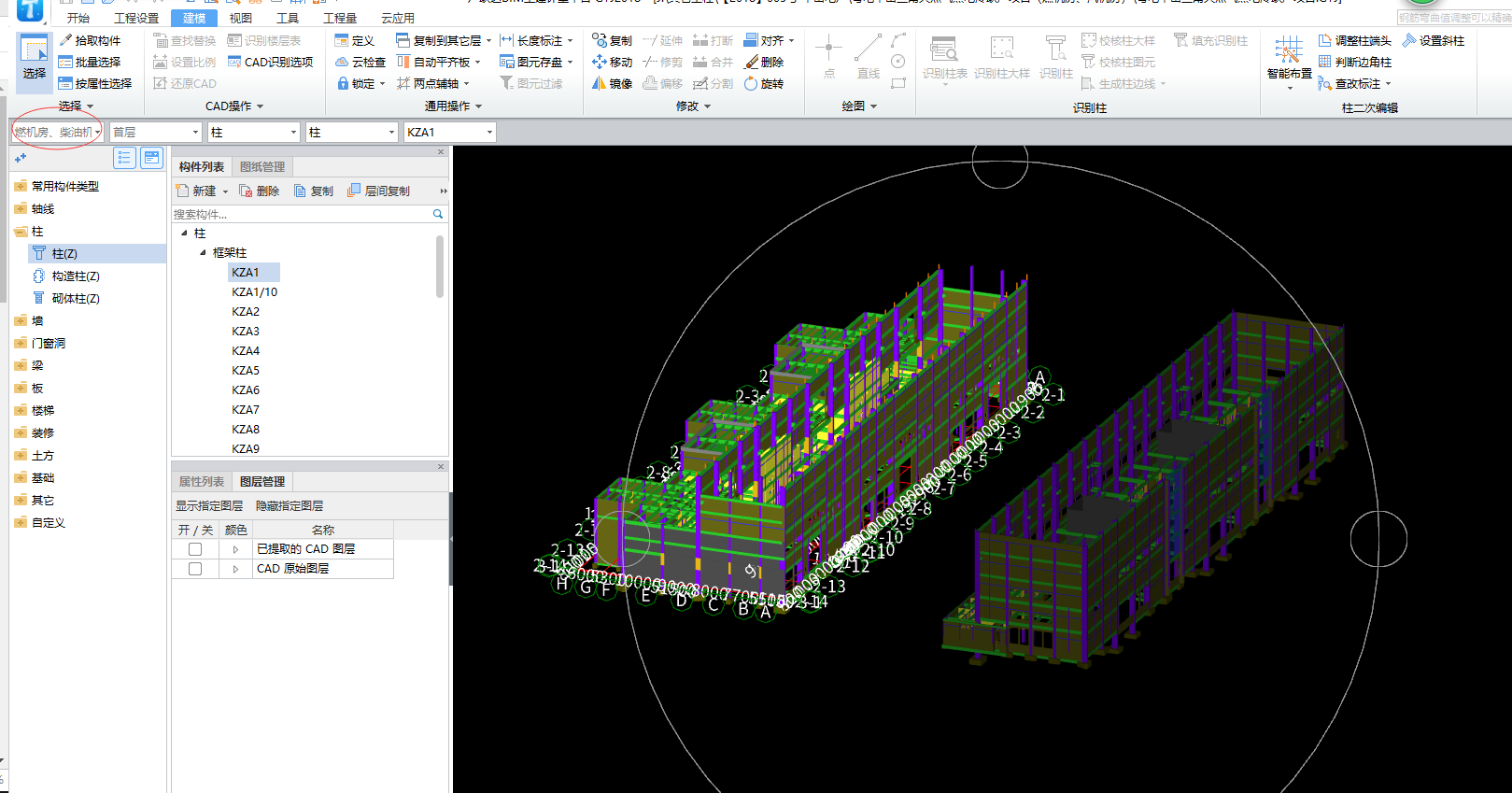Switch to 属性列表 tab
The height and width of the screenshot is (793, 1512).
(x=202, y=481)
